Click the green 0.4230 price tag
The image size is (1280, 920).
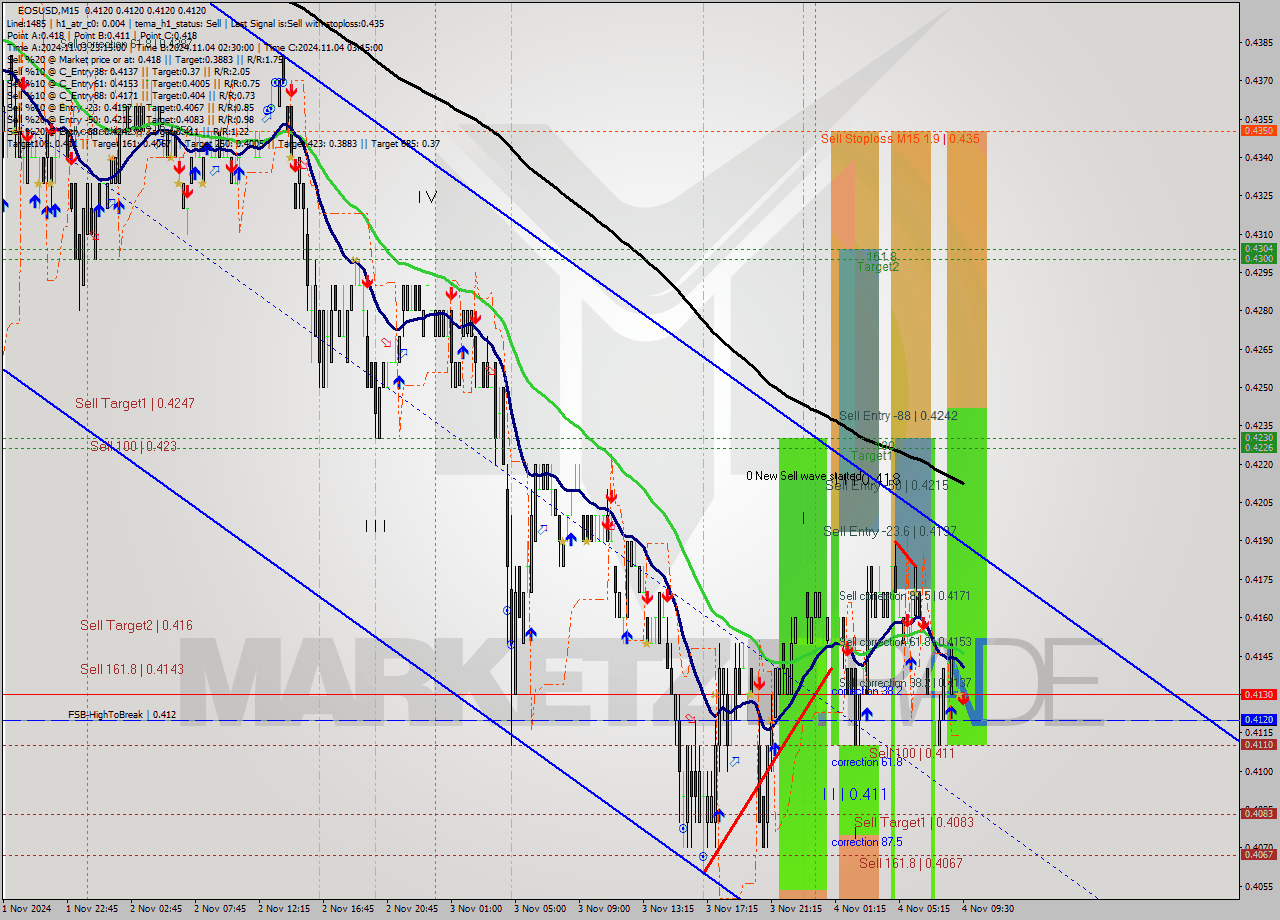[x=1257, y=437]
